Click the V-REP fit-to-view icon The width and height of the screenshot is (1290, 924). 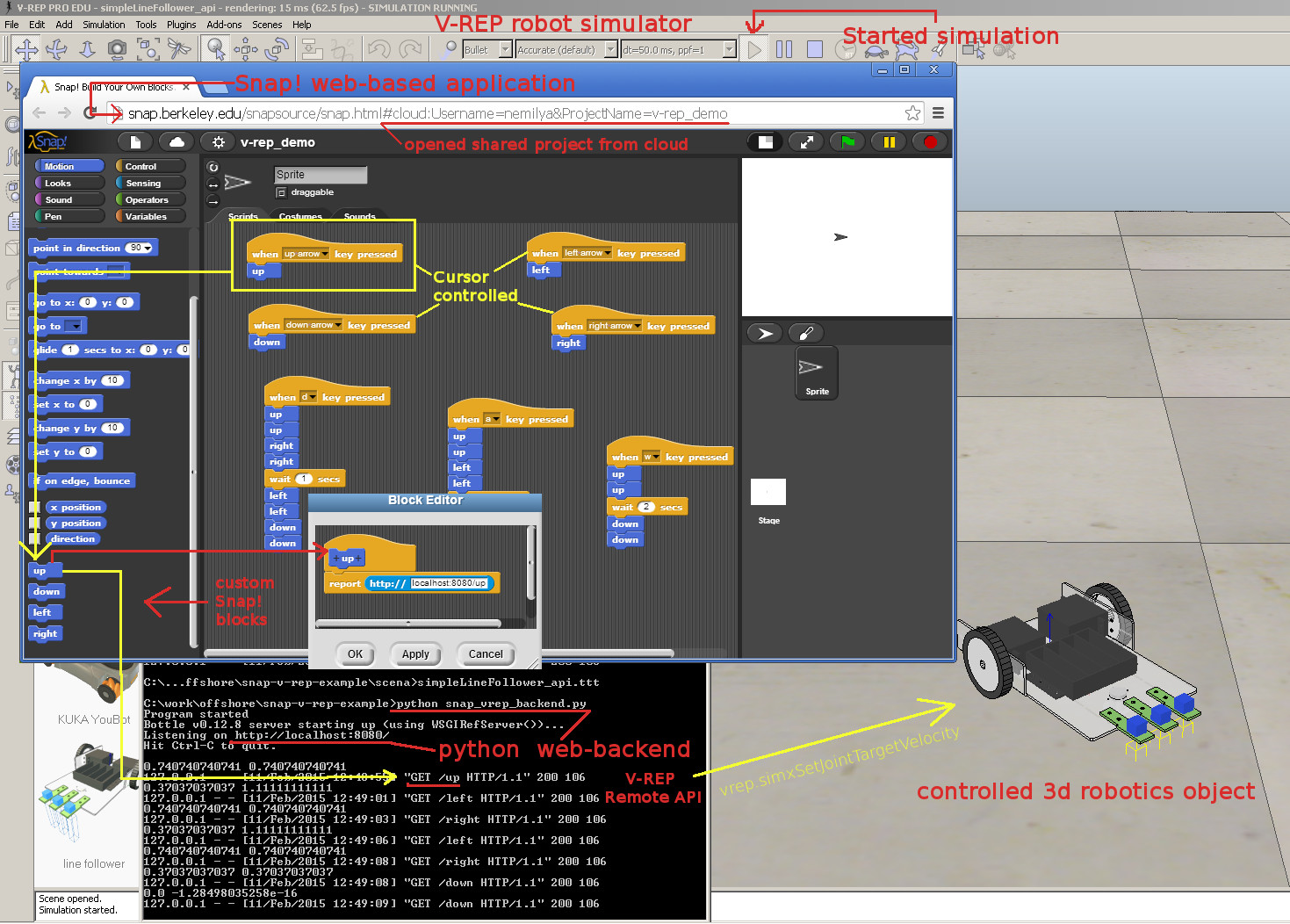tap(148, 49)
